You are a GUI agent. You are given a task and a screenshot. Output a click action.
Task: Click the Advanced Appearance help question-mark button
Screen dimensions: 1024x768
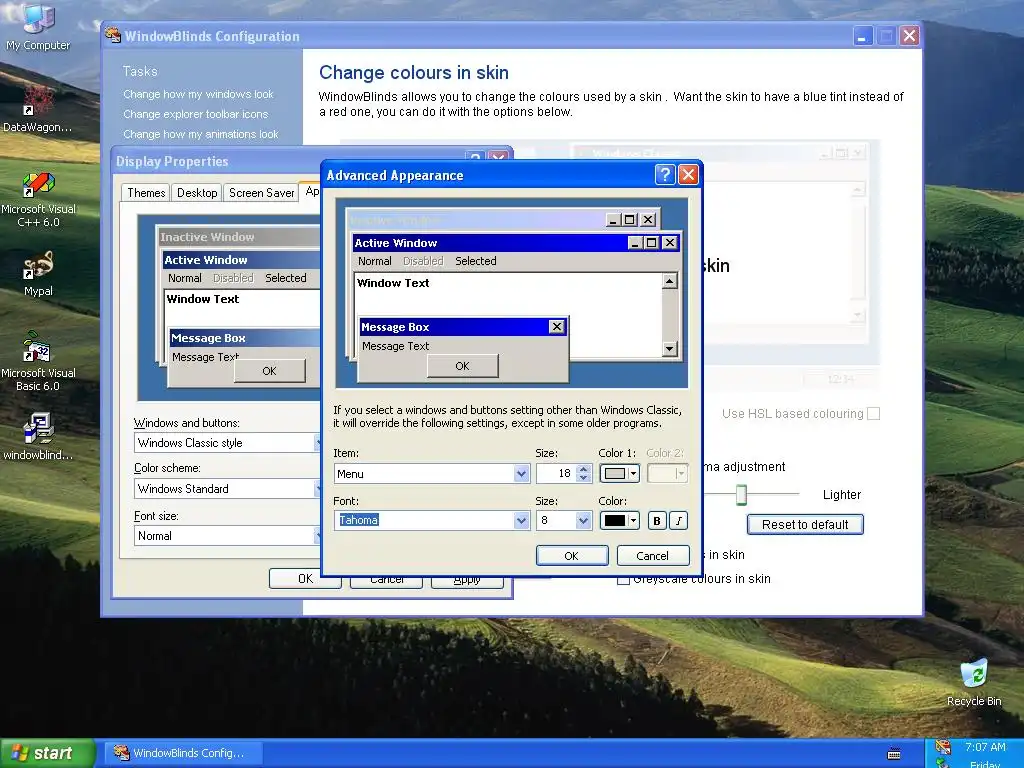(x=664, y=174)
